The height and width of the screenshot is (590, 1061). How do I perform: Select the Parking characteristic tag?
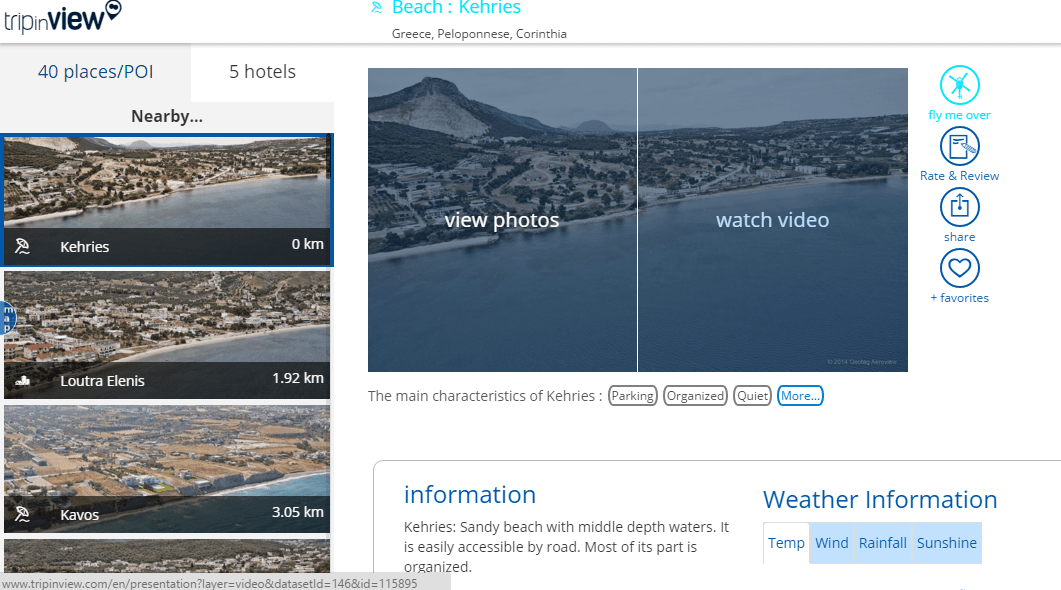pyautogui.click(x=633, y=396)
